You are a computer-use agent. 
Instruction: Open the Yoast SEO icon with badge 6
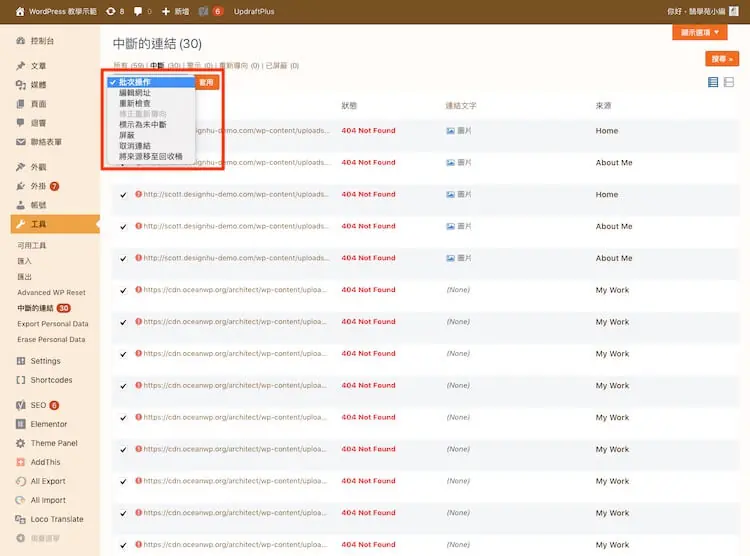click(x=203, y=11)
